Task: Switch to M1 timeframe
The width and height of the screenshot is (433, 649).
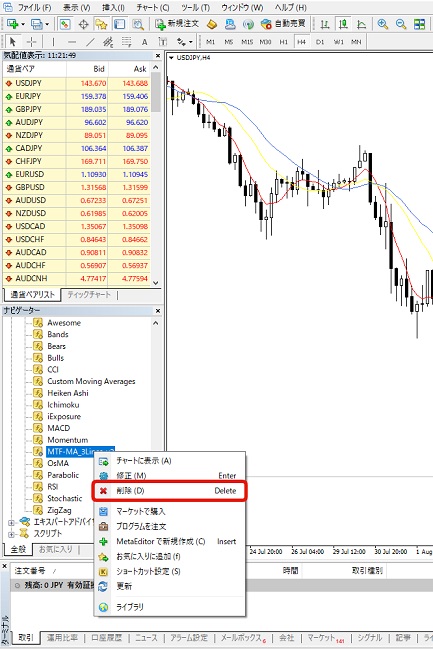Action: click(211, 42)
